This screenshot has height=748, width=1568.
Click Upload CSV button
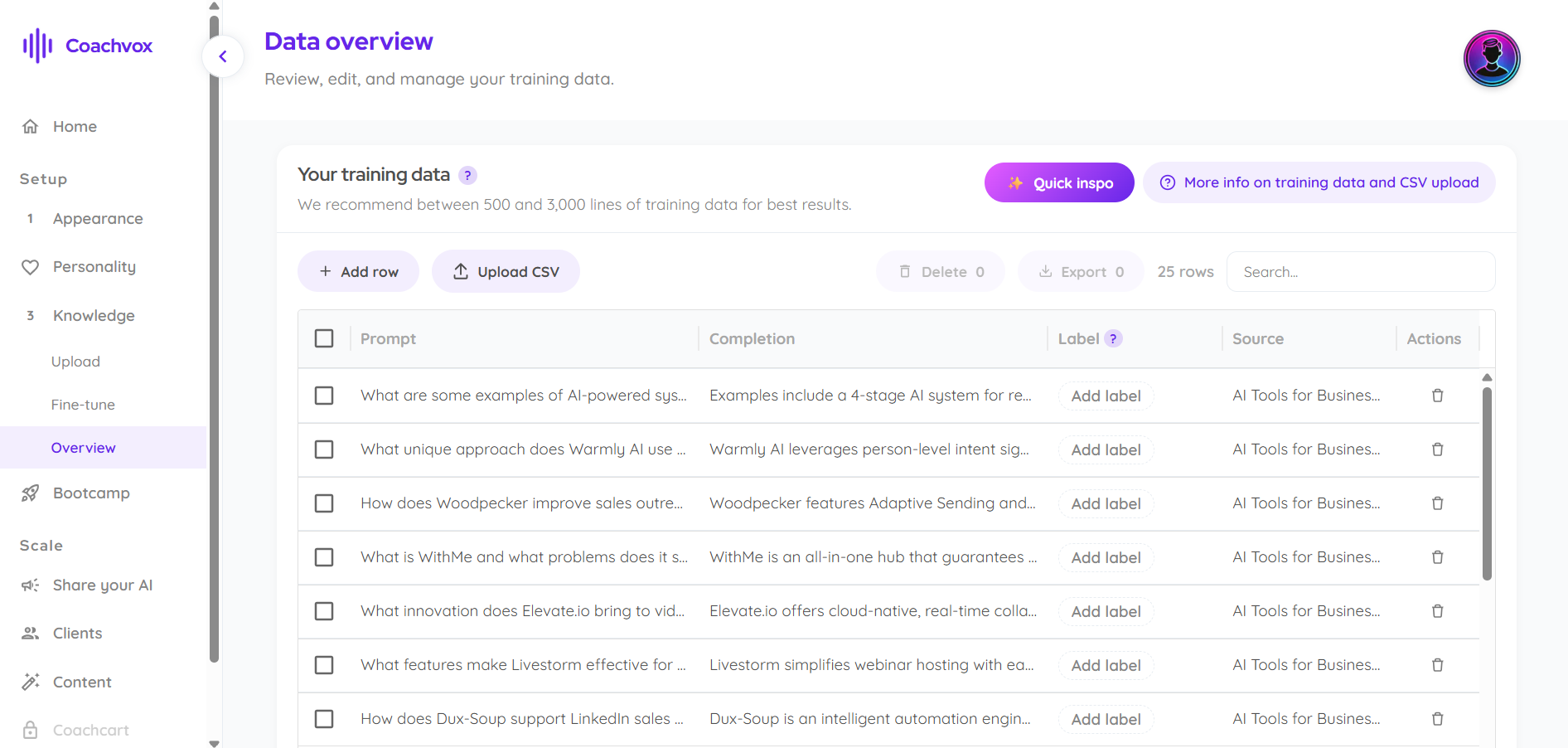click(506, 271)
